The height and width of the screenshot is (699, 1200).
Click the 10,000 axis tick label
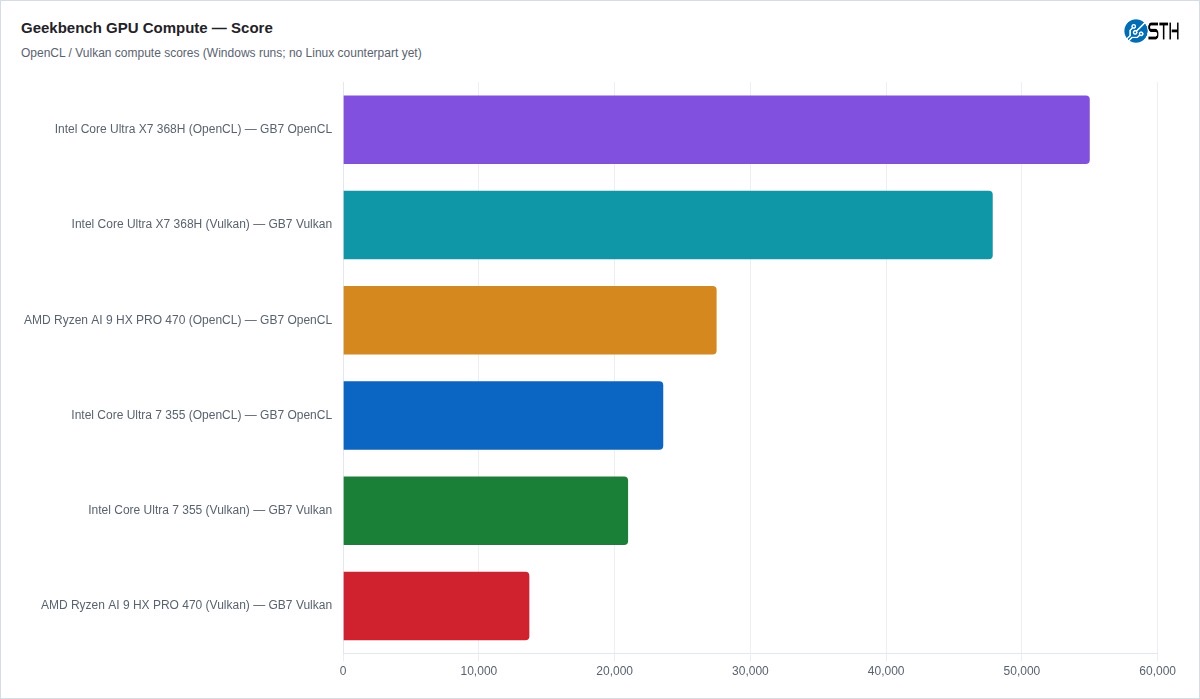pos(479,671)
